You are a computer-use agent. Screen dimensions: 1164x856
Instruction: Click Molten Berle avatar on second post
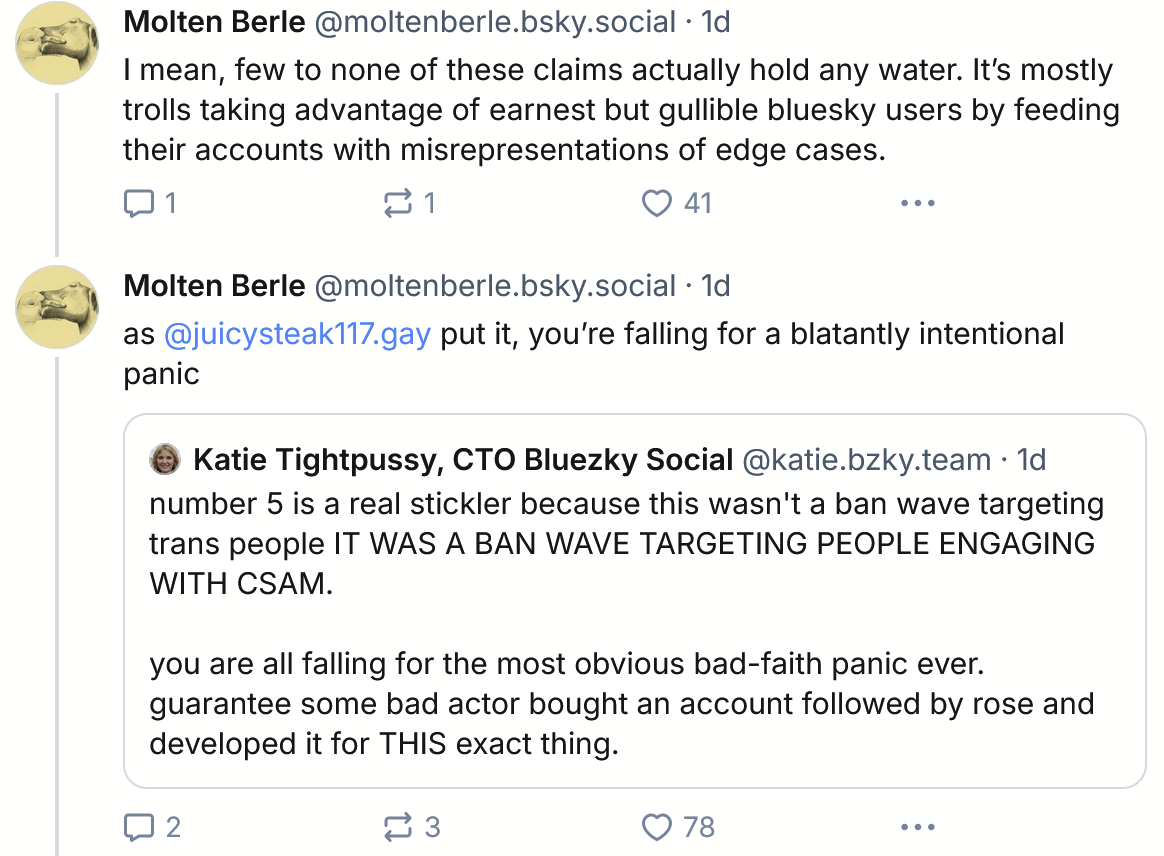(56, 308)
